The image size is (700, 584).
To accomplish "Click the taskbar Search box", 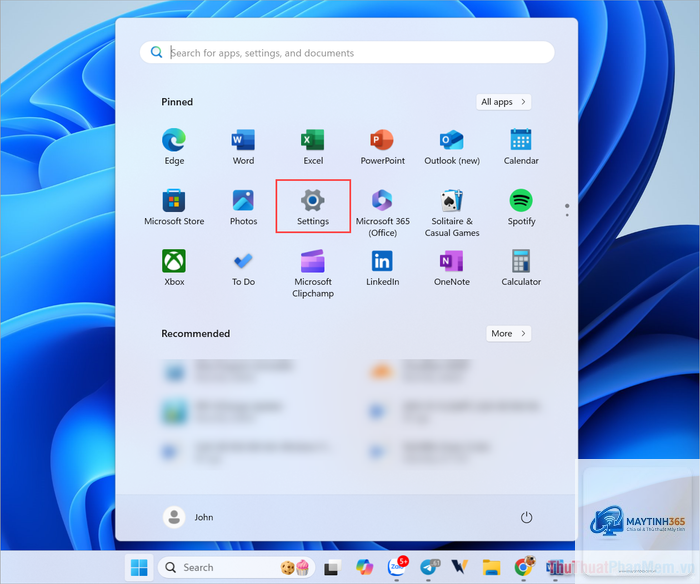I will coord(237,567).
